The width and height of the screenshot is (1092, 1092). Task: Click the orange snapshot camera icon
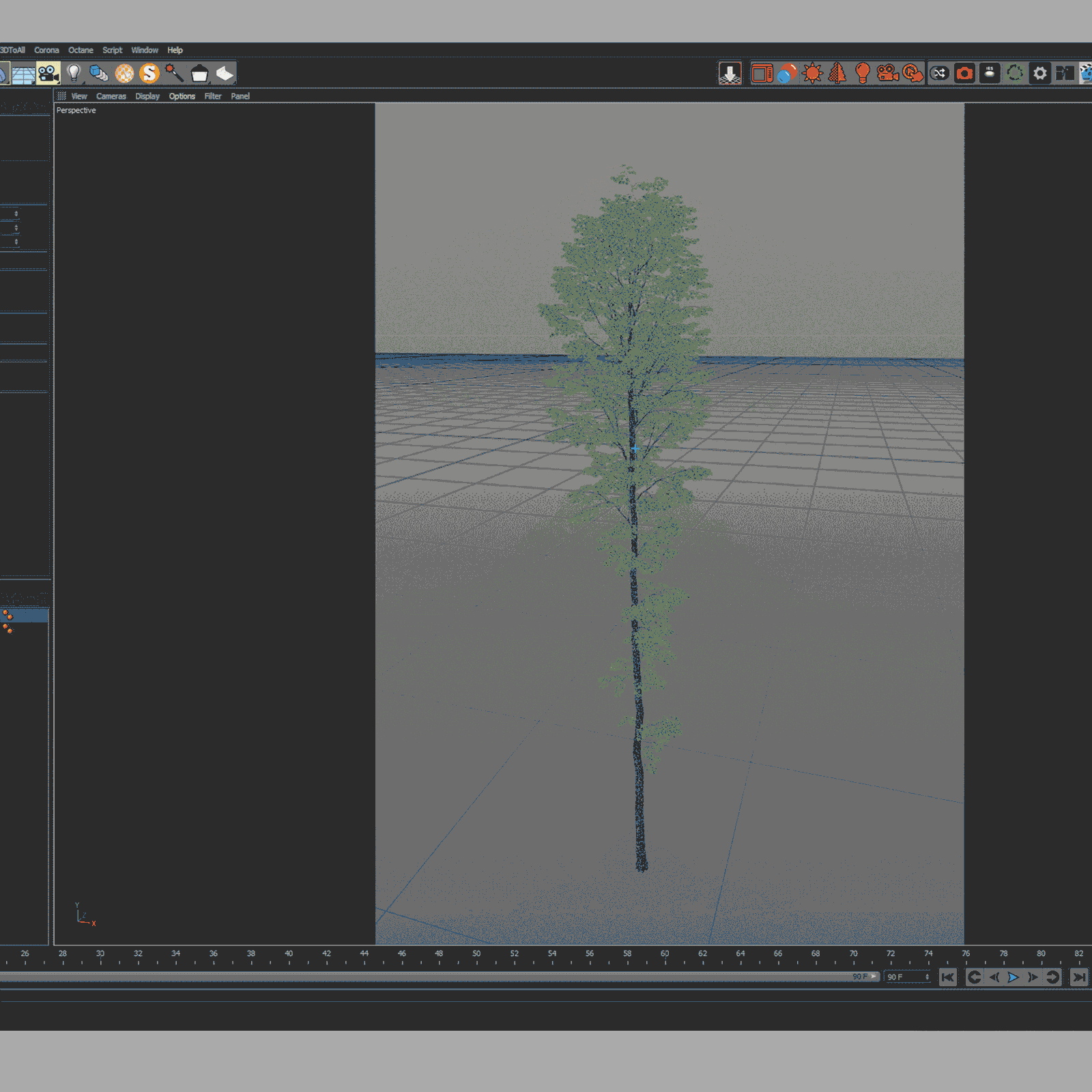pos(964,73)
